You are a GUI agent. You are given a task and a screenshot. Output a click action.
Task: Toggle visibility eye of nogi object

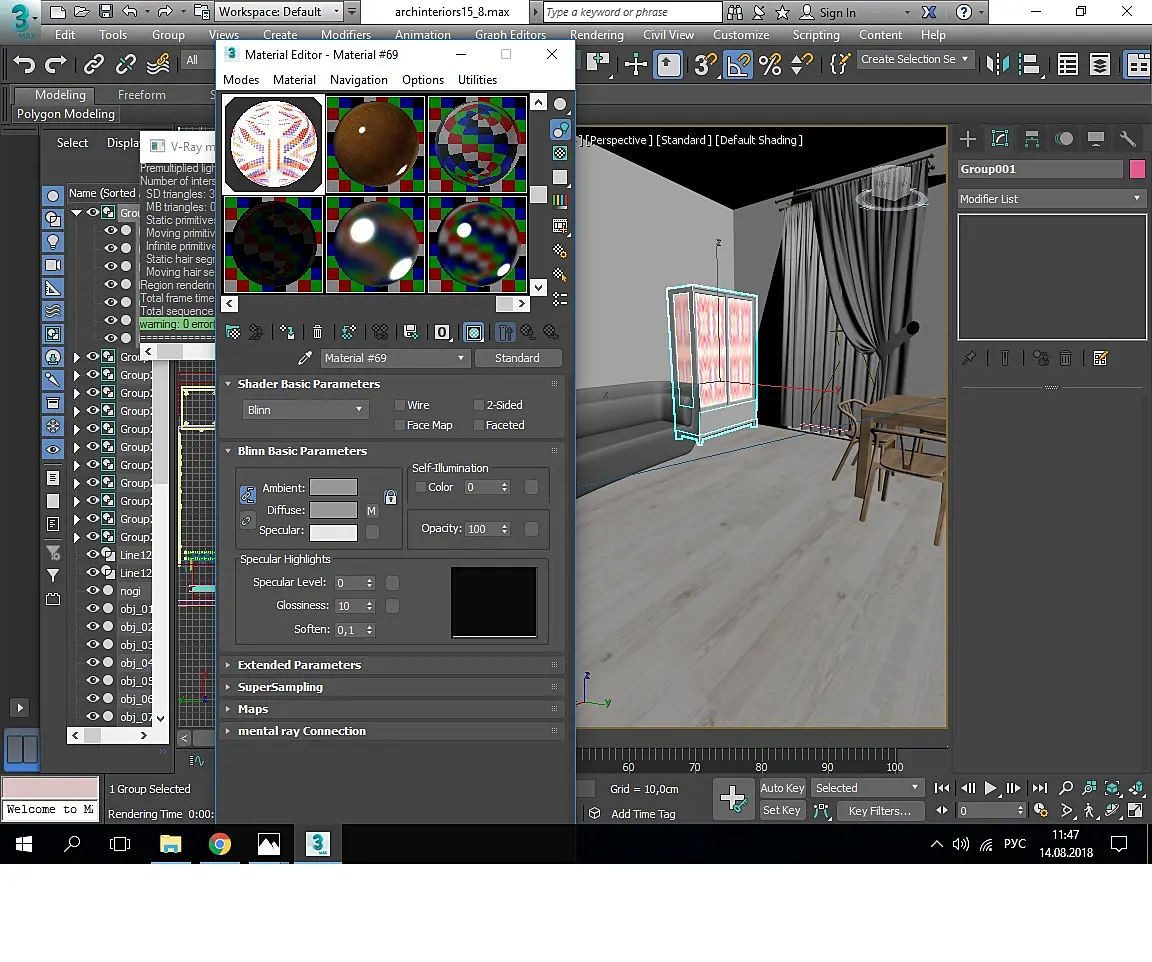pos(93,590)
